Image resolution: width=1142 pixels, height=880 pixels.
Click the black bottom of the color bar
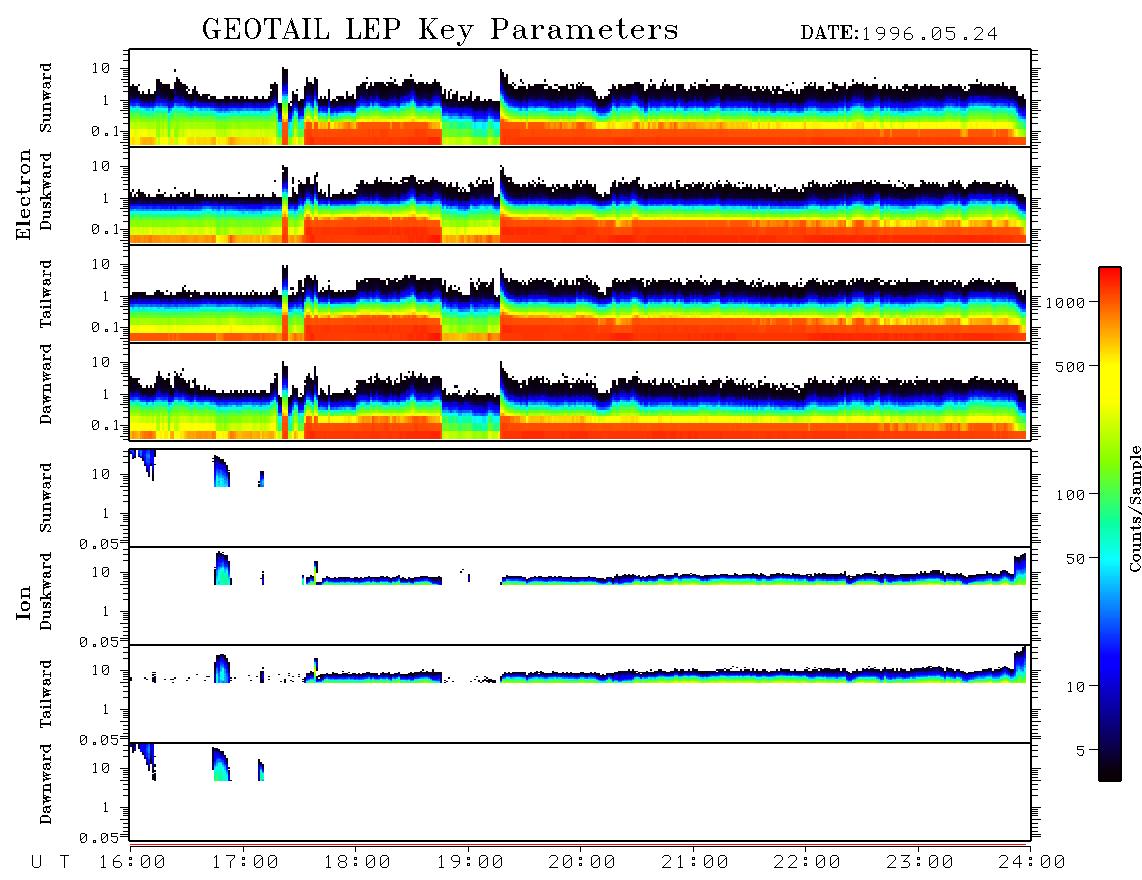click(x=1110, y=771)
